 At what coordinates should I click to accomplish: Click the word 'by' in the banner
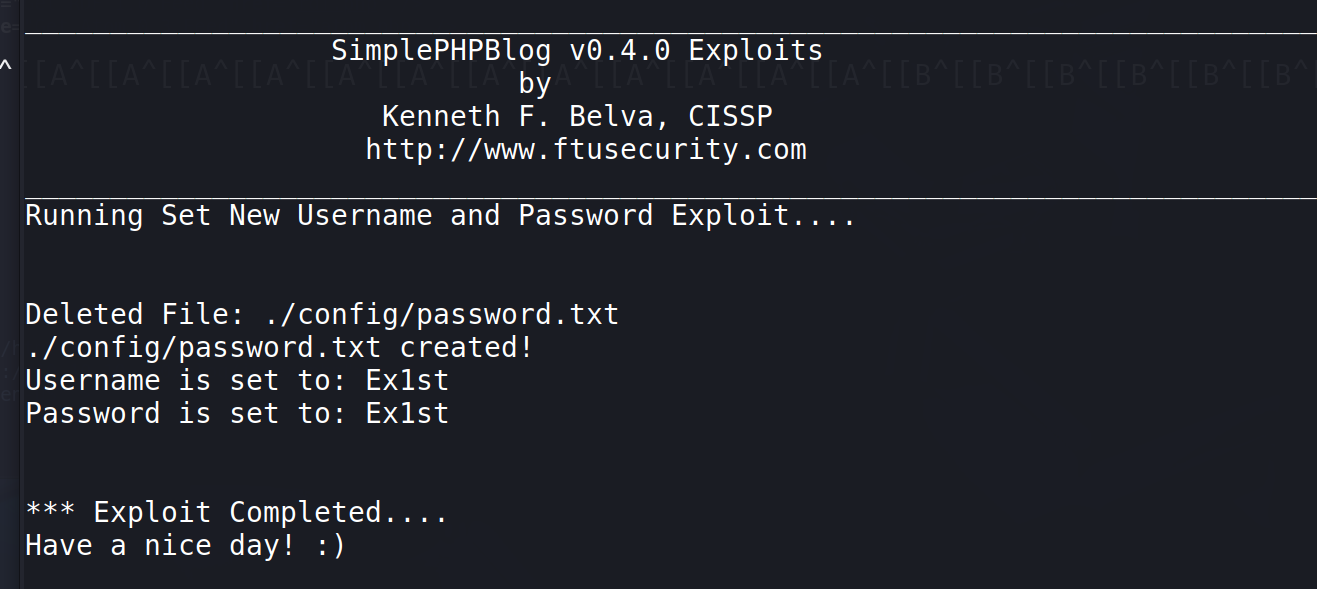pyautogui.click(x=535, y=83)
